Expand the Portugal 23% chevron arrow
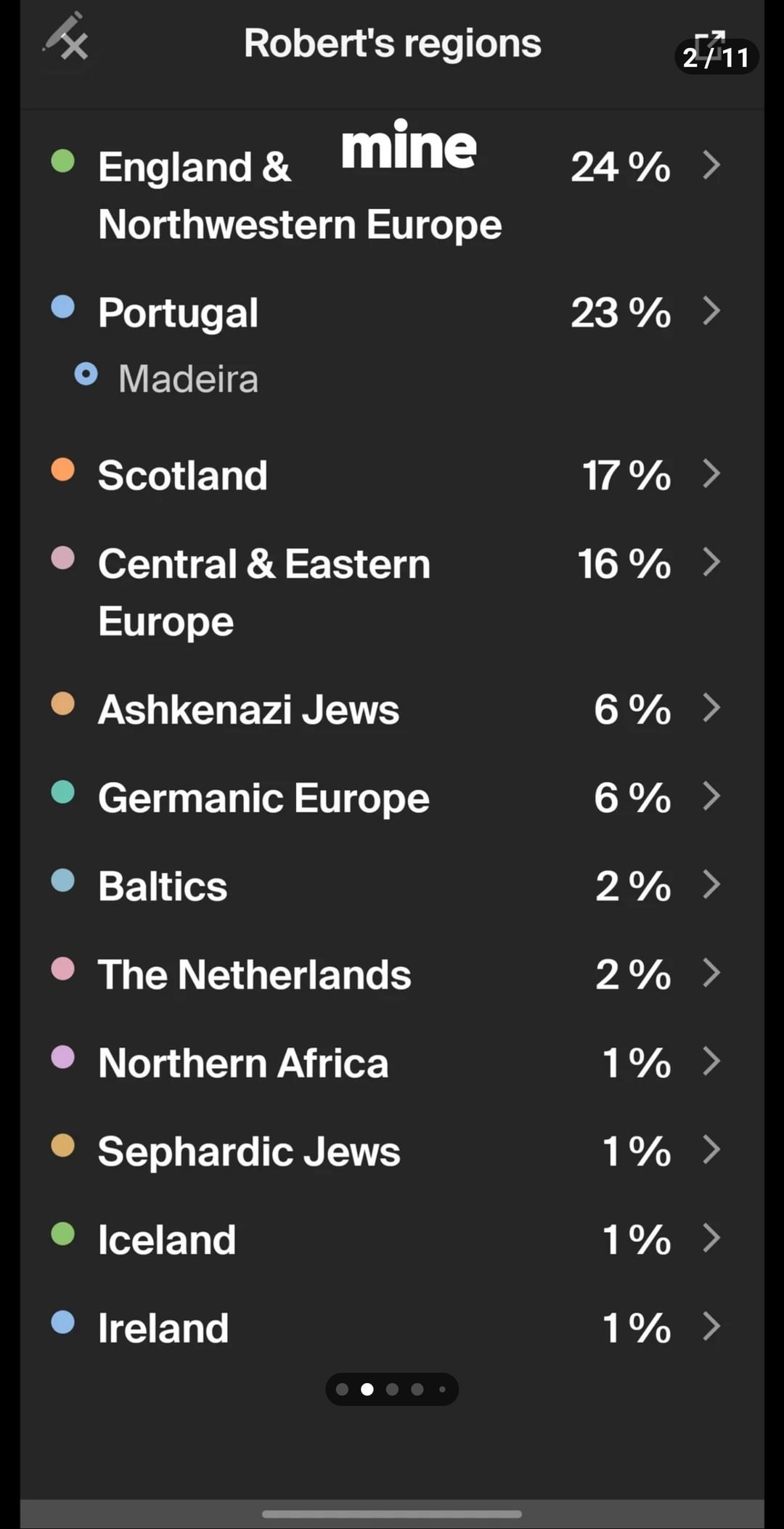784x1529 pixels. (711, 311)
